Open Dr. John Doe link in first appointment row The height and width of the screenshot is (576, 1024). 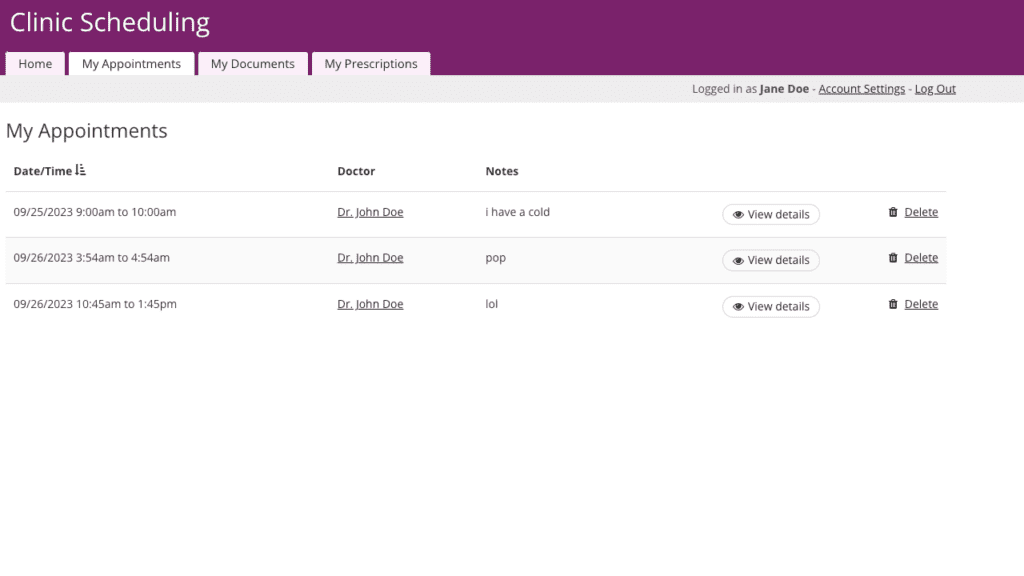[370, 212]
